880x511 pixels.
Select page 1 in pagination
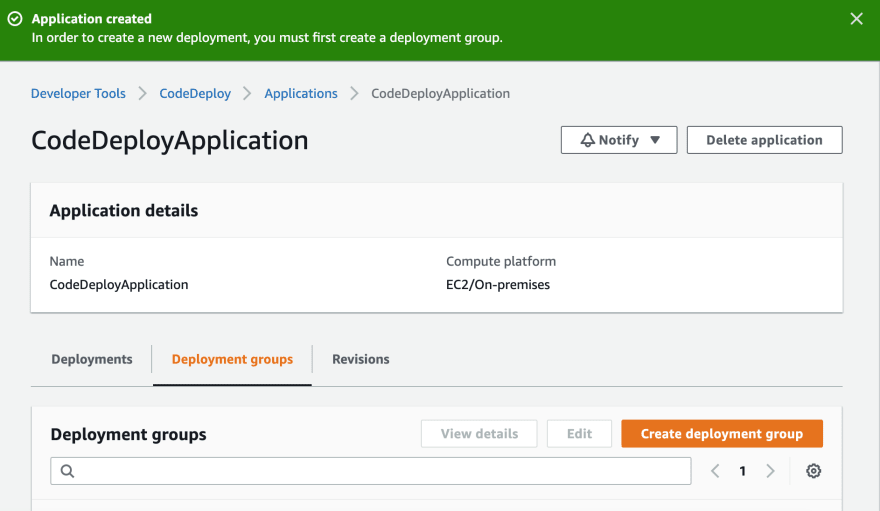tap(742, 471)
